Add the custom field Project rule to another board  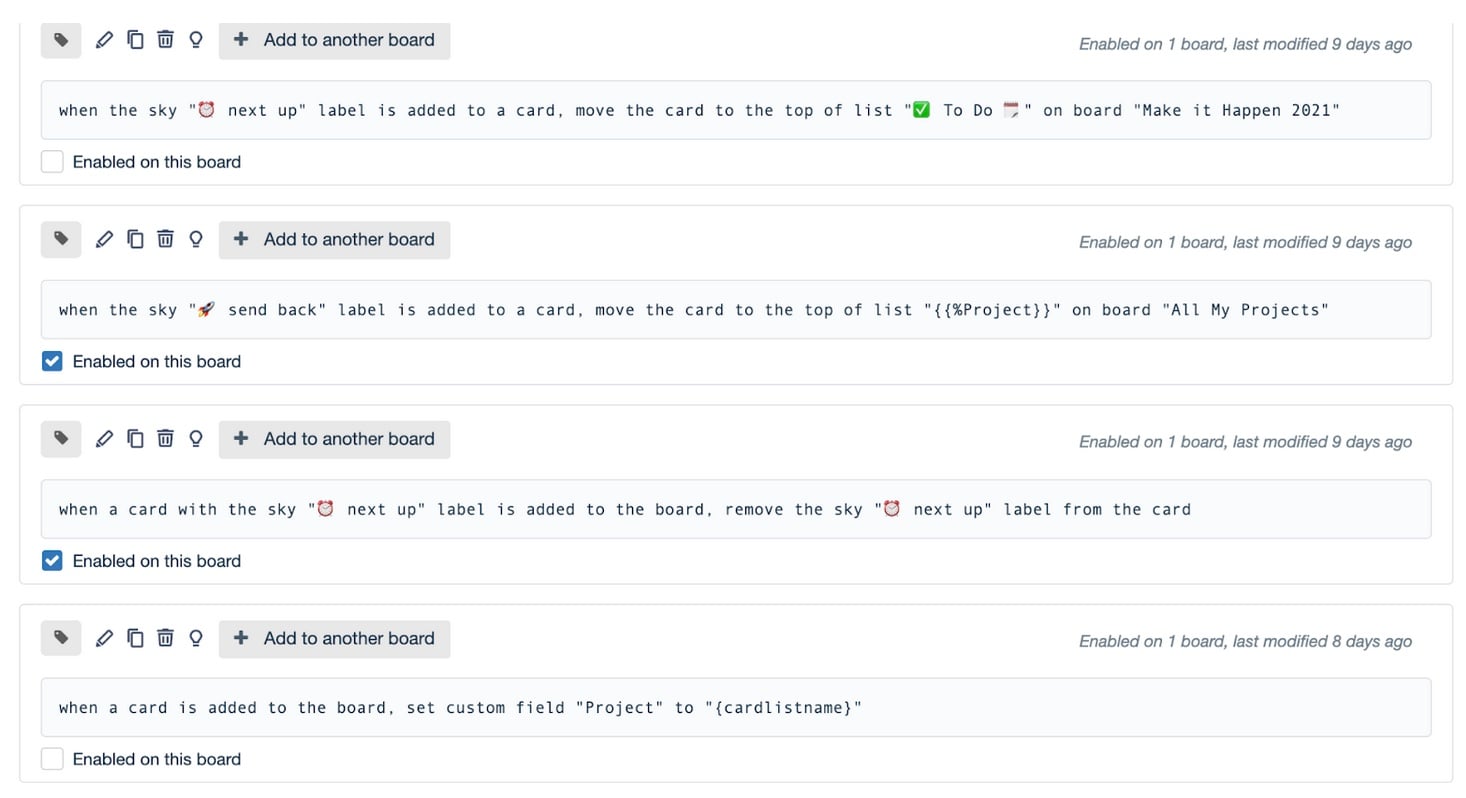pos(334,639)
